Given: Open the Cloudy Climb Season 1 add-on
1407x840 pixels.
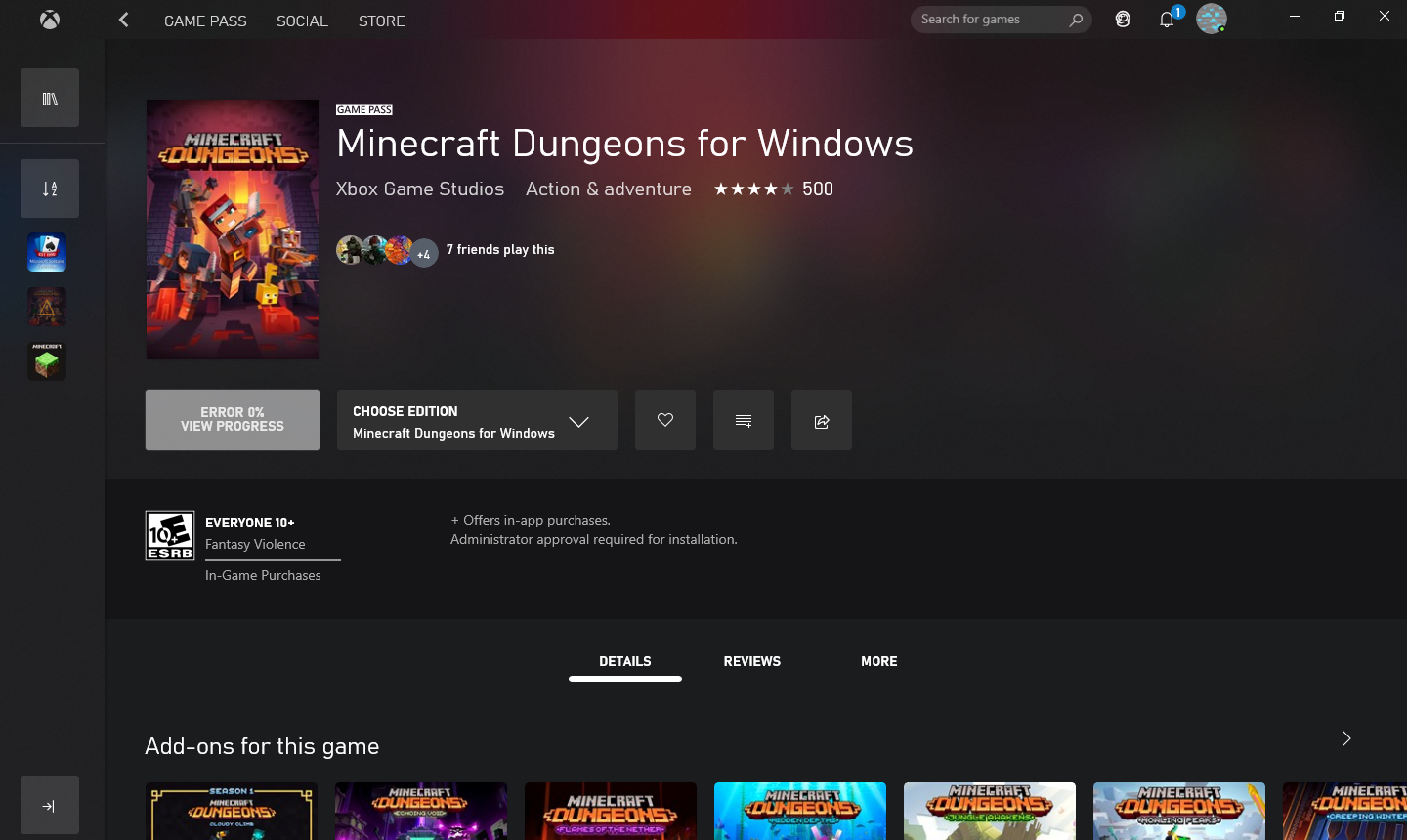Looking at the screenshot, I should pyautogui.click(x=232, y=811).
